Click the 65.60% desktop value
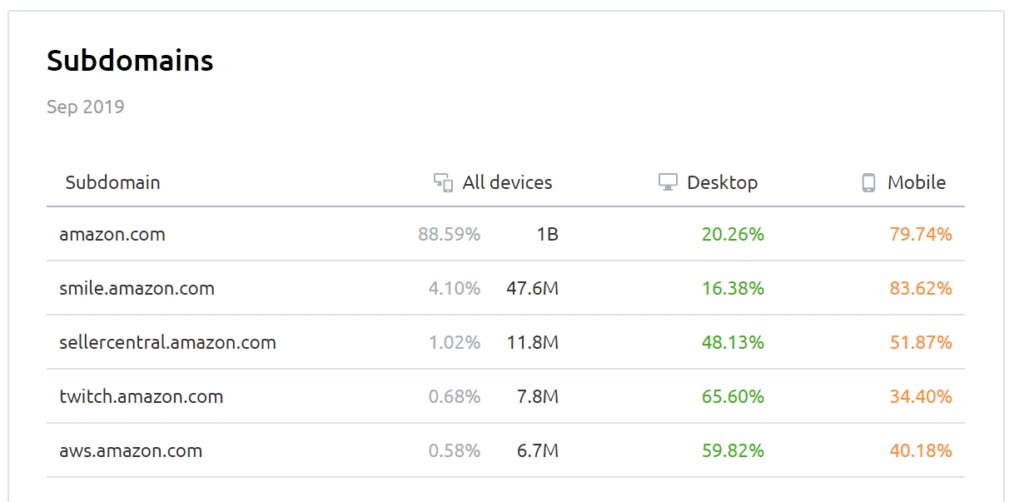 pyautogui.click(x=733, y=396)
